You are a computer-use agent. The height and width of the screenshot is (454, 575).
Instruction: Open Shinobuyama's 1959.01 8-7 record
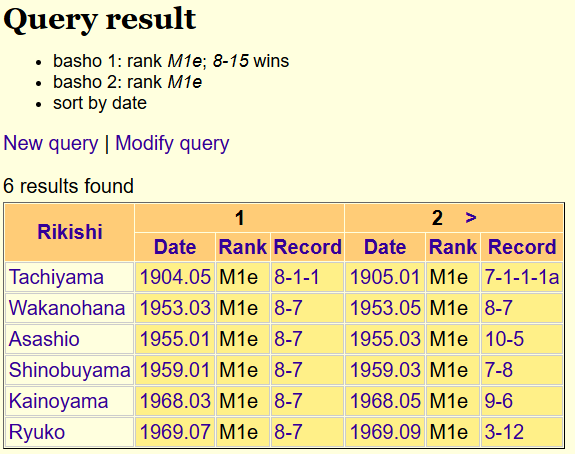288,370
